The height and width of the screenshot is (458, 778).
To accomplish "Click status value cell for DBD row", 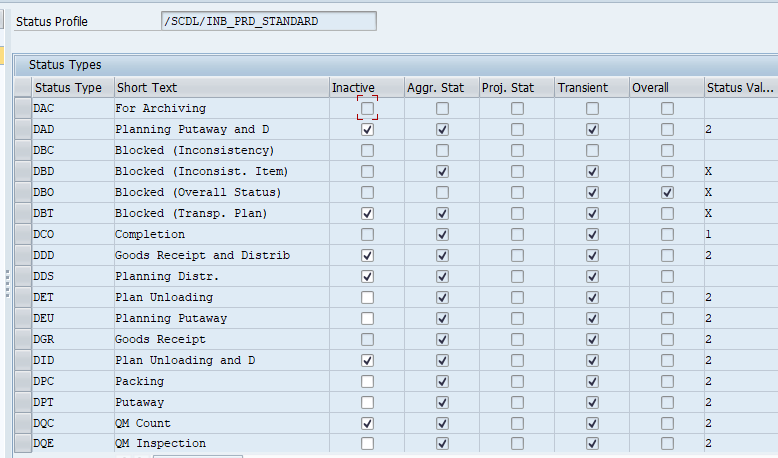I will (x=738, y=171).
